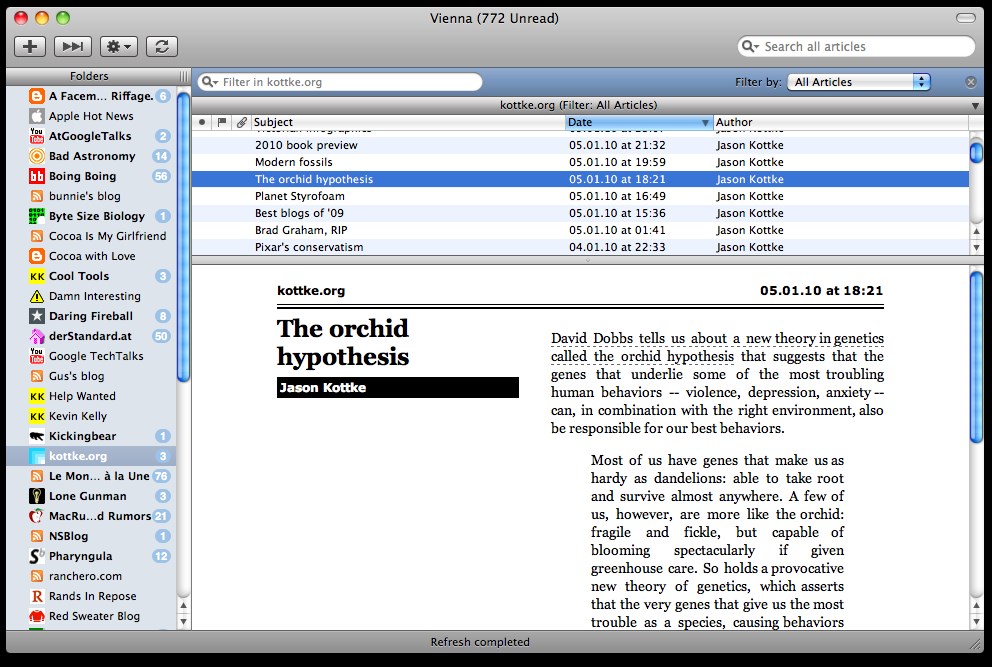Click the Folders pane resize grip
This screenshot has width=992, height=667.
(x=183, y=76)
